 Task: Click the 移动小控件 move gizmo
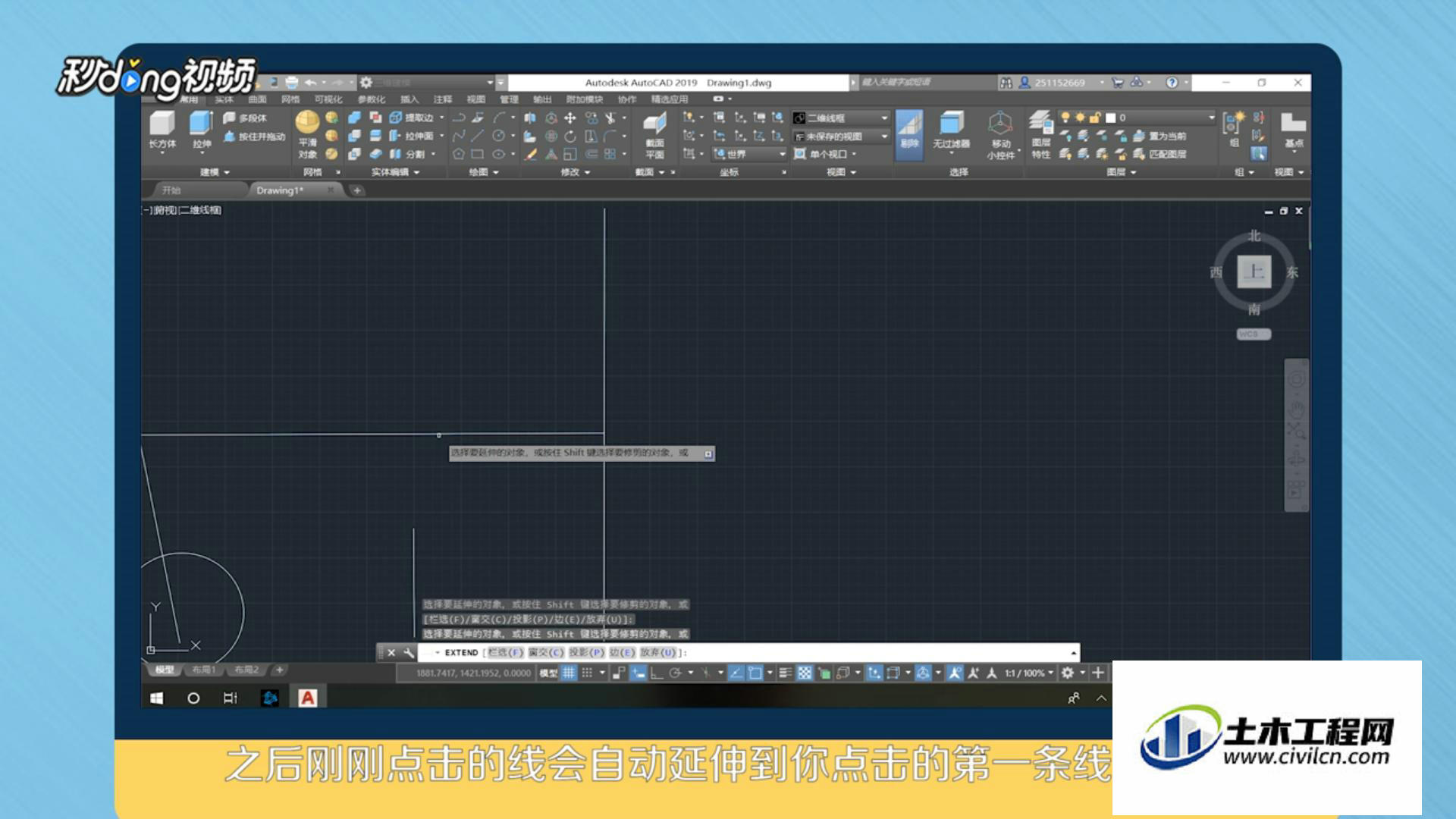pos(1001,135)
